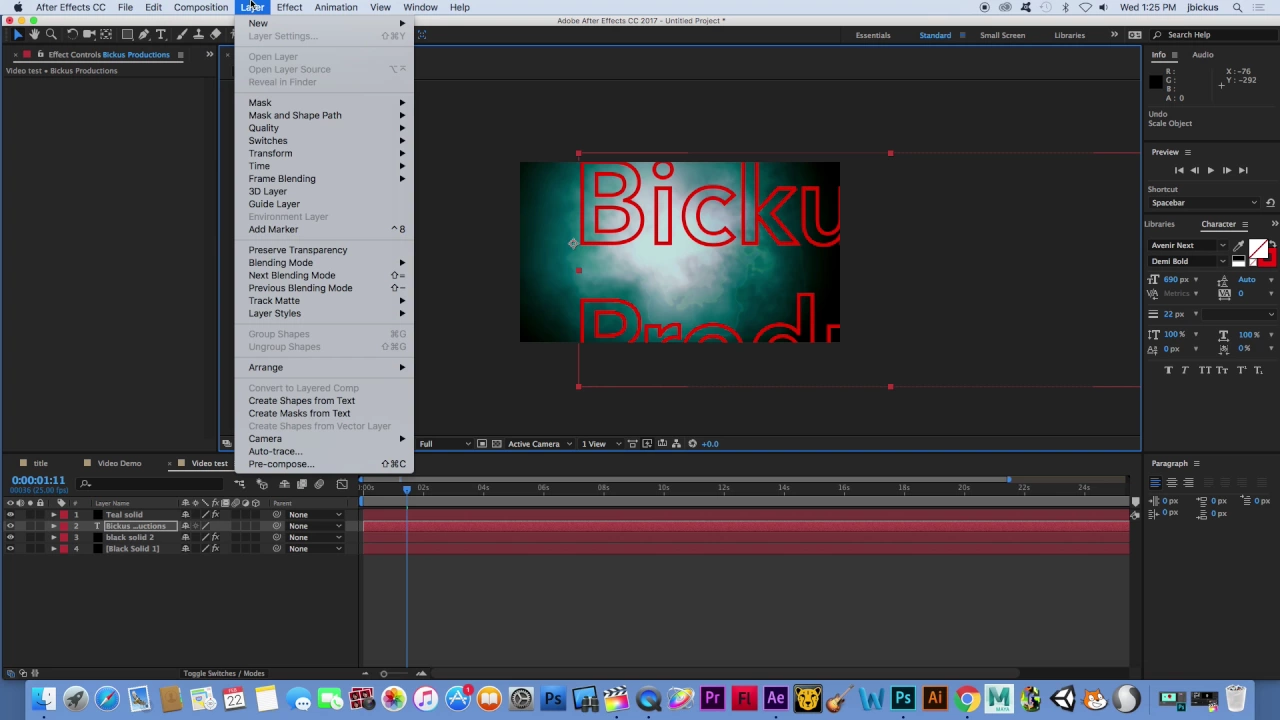Open the Spacebar shortcut dropdown
The image size is (1280, 720).
pyautogui.click(x=1204, y=203)
